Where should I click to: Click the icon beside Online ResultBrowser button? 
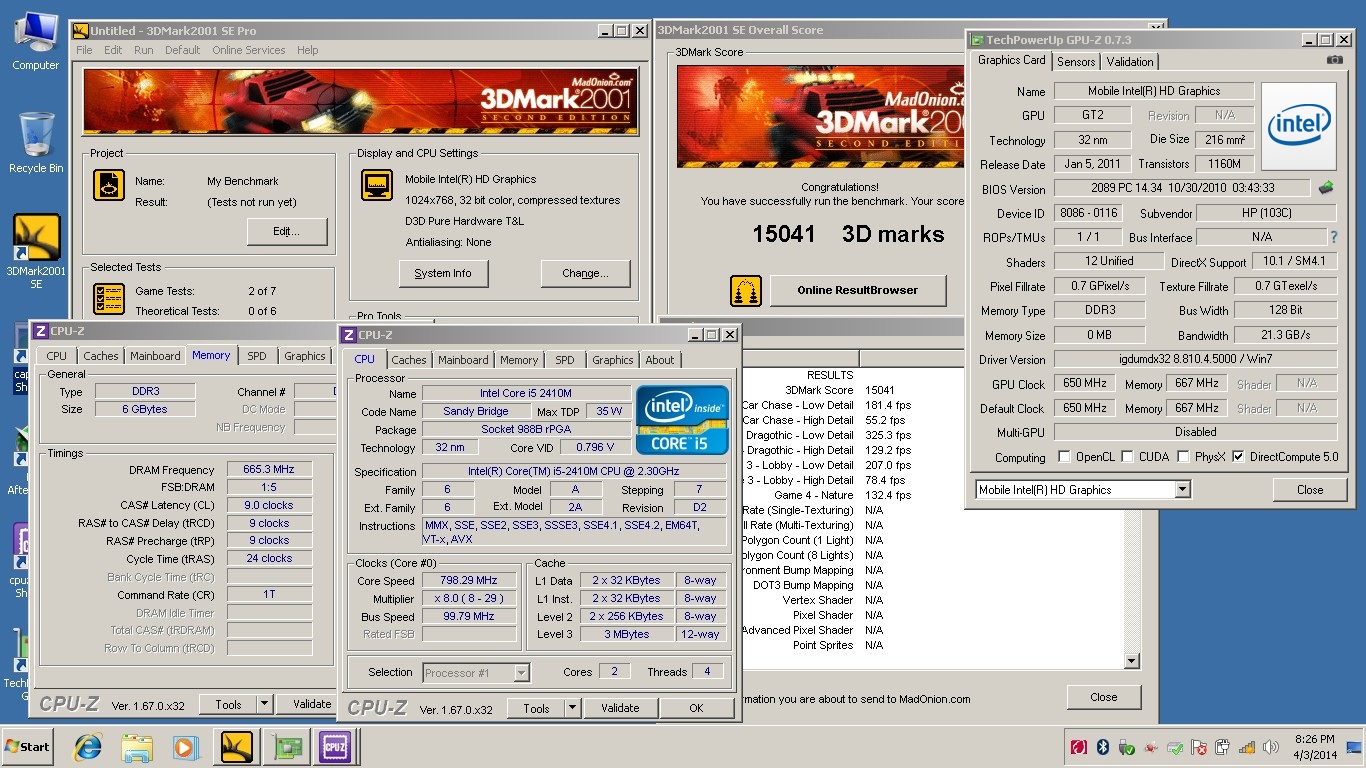[x=746, y=290]
